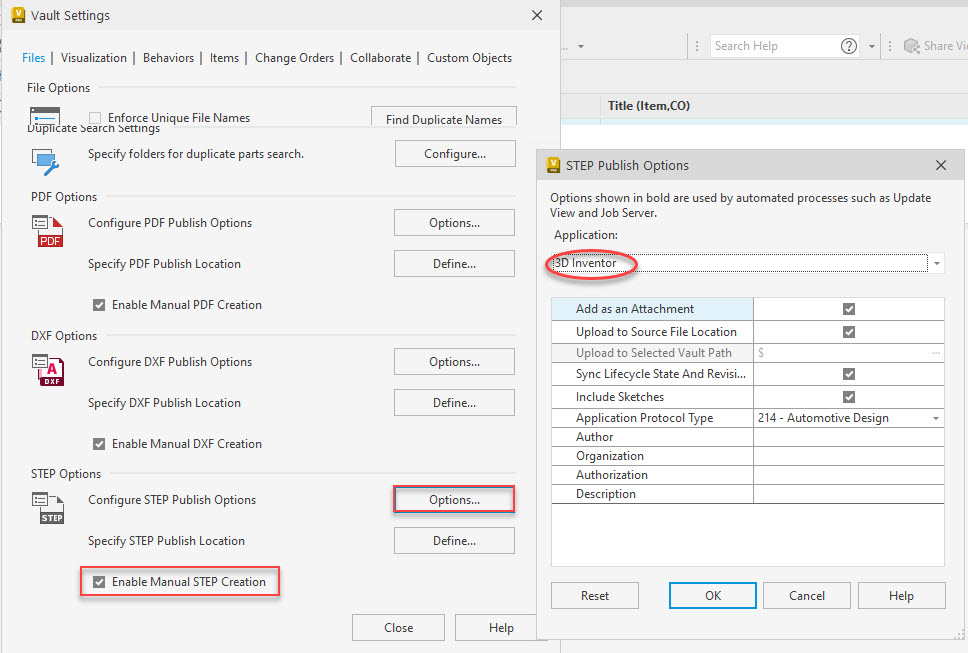Open the toolbar dropdown arrow left of Search Help
Screen dimensions: 968x653
click(x=580, y=46)
